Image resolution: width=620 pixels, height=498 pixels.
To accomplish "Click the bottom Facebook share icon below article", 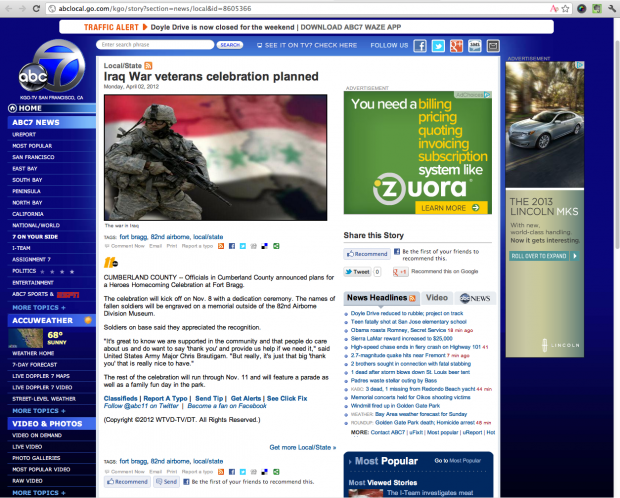I will [232, 471].
